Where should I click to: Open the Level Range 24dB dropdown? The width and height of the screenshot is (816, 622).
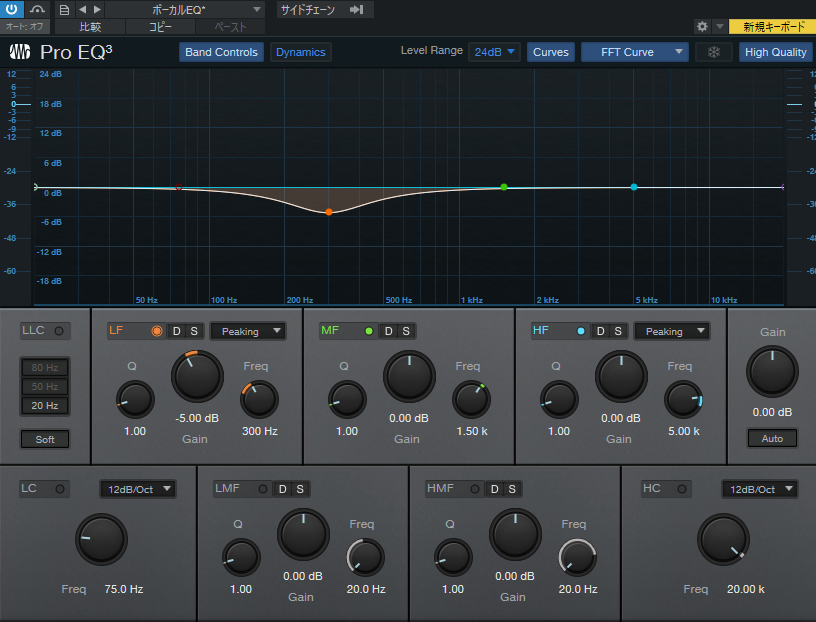pyautogui.click(x=494, y=52)
